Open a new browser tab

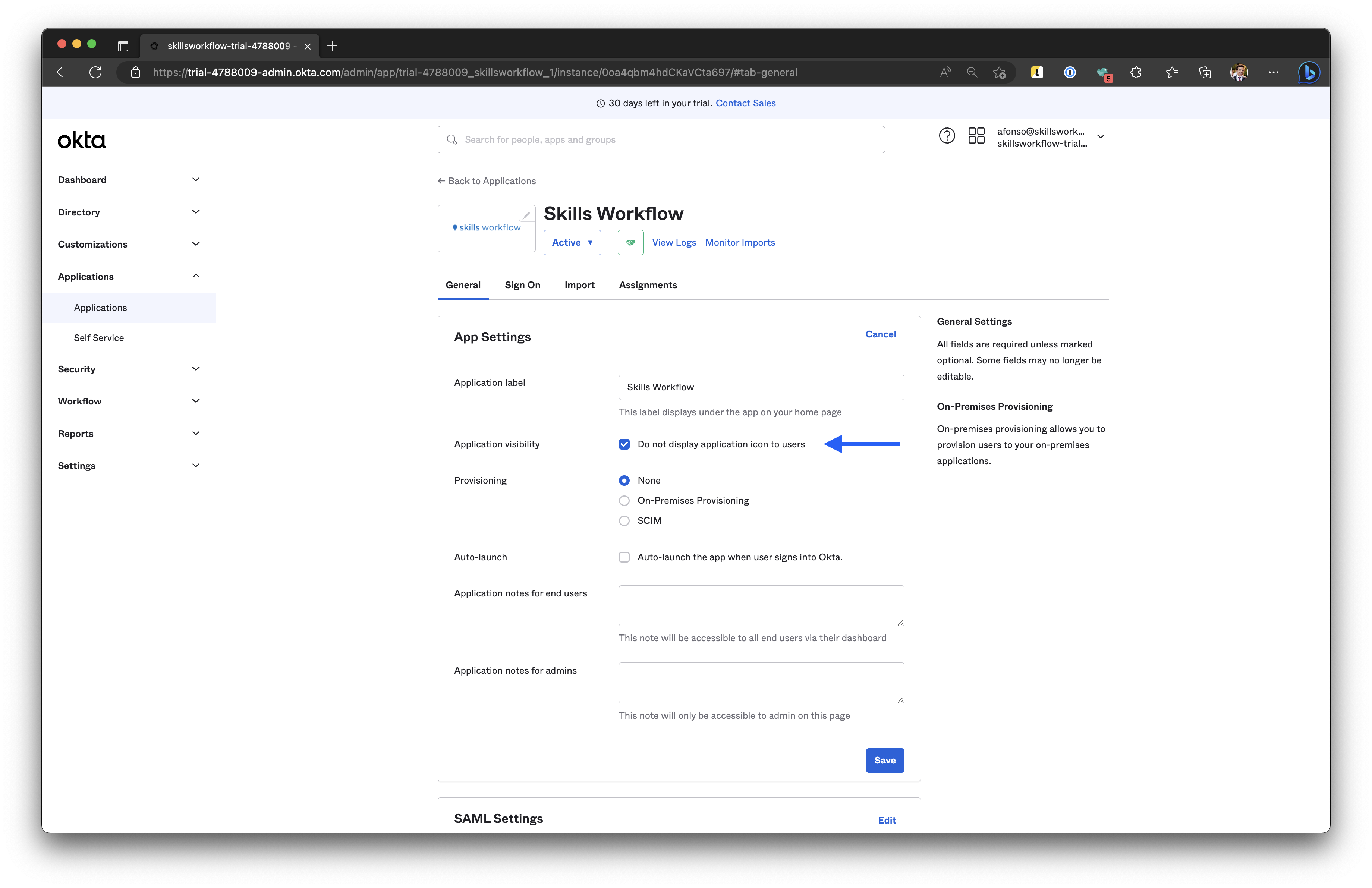point(332,46)
